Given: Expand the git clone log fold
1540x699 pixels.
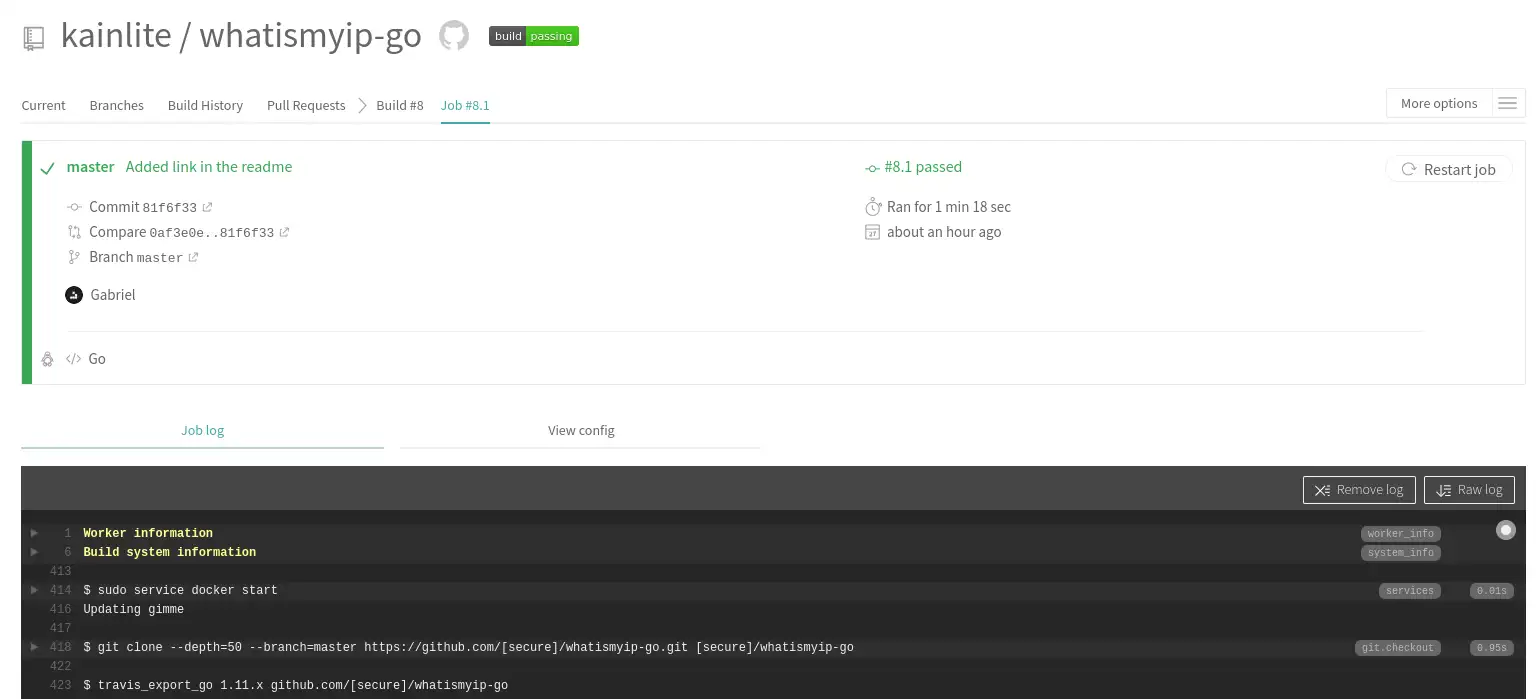Looking at the screenshot, I should coord(35,647).
